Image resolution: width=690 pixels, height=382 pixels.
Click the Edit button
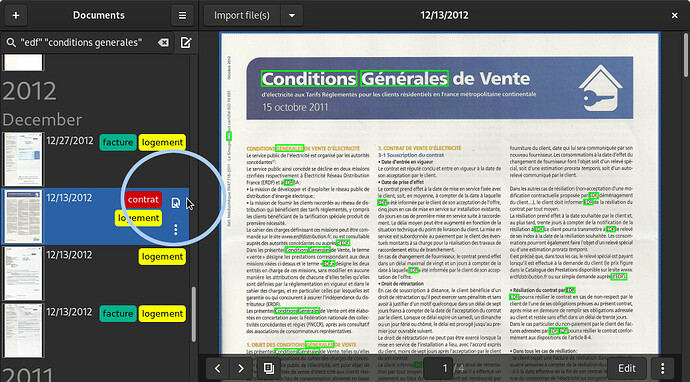point(627,368)
